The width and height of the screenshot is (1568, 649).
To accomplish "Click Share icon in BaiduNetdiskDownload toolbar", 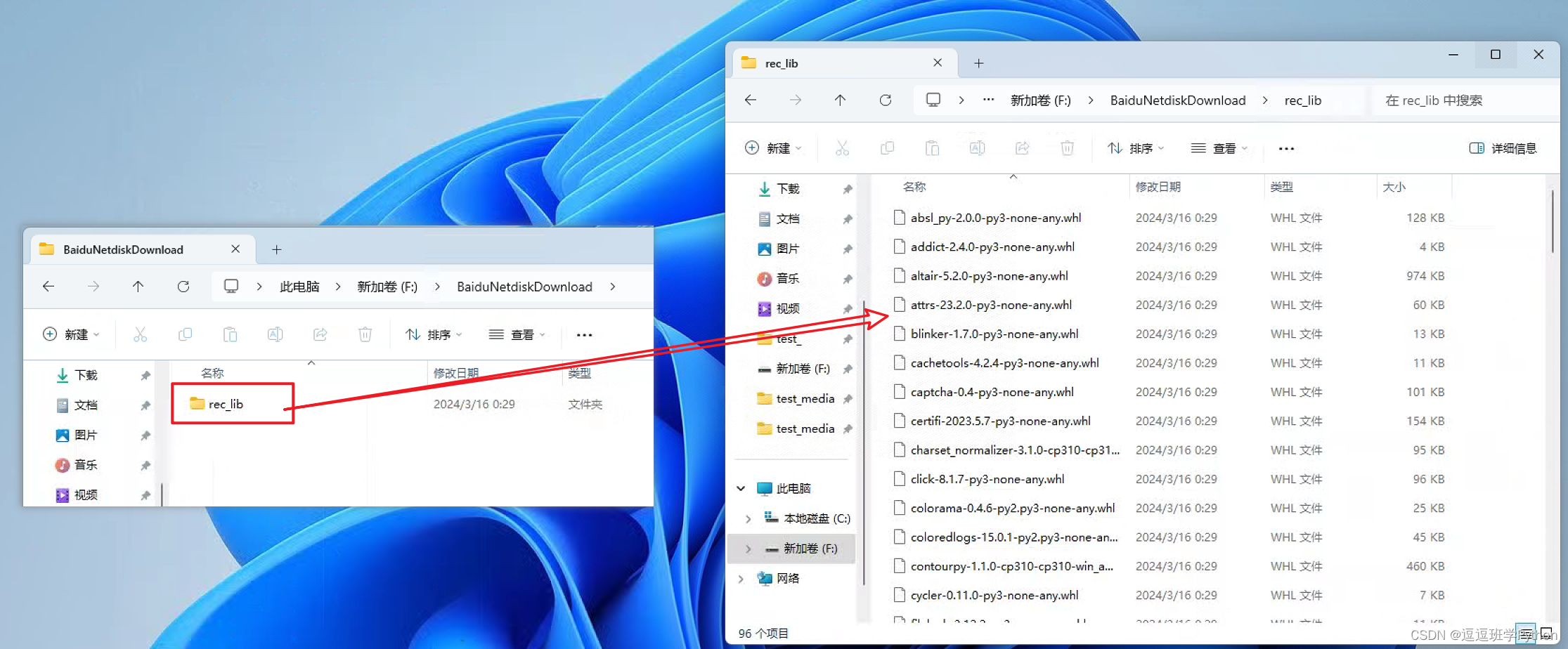I will click(320, 334).
